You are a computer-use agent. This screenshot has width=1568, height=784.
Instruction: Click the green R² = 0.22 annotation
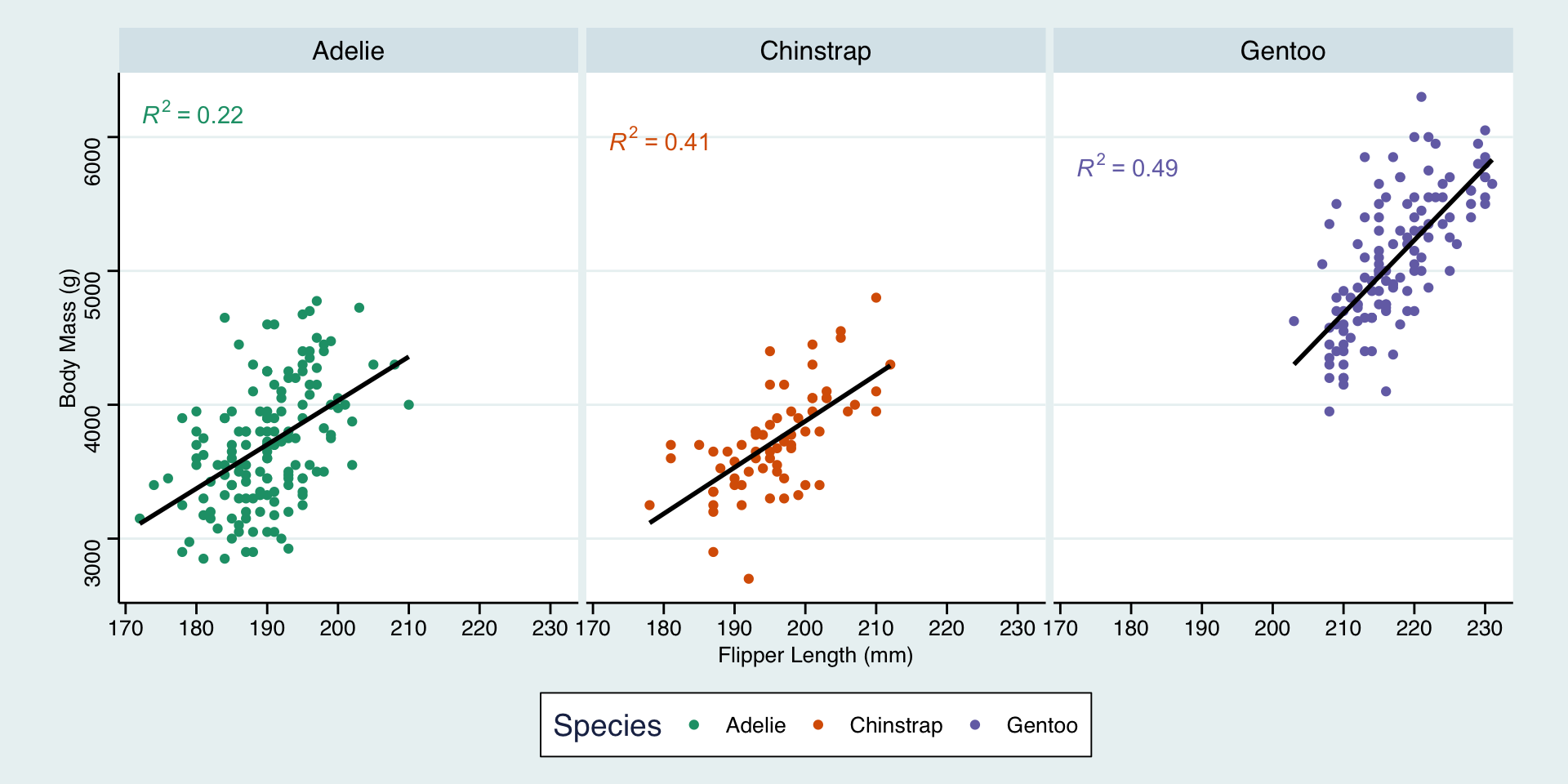coord(193,114)
